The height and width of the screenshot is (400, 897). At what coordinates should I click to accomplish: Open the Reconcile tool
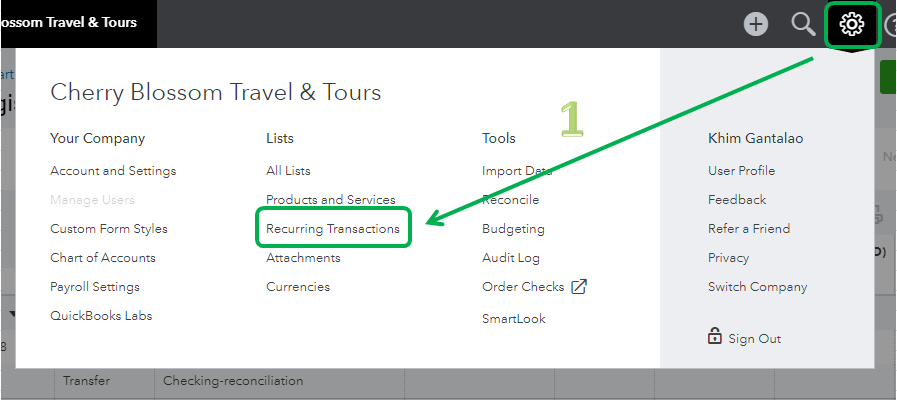click(510, 200)
